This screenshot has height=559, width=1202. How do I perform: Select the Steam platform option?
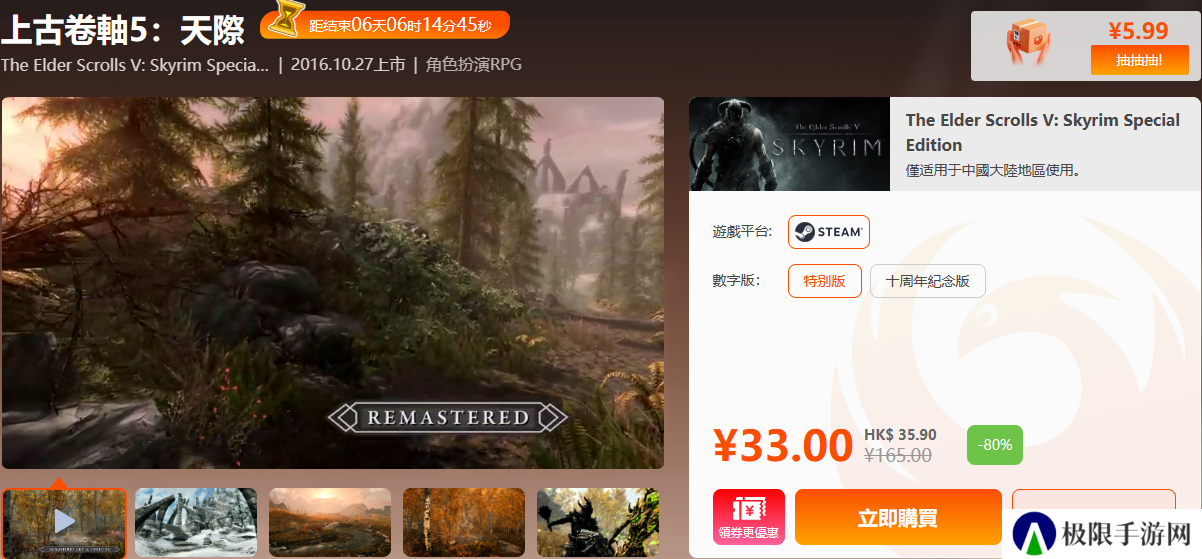point(829,232)
